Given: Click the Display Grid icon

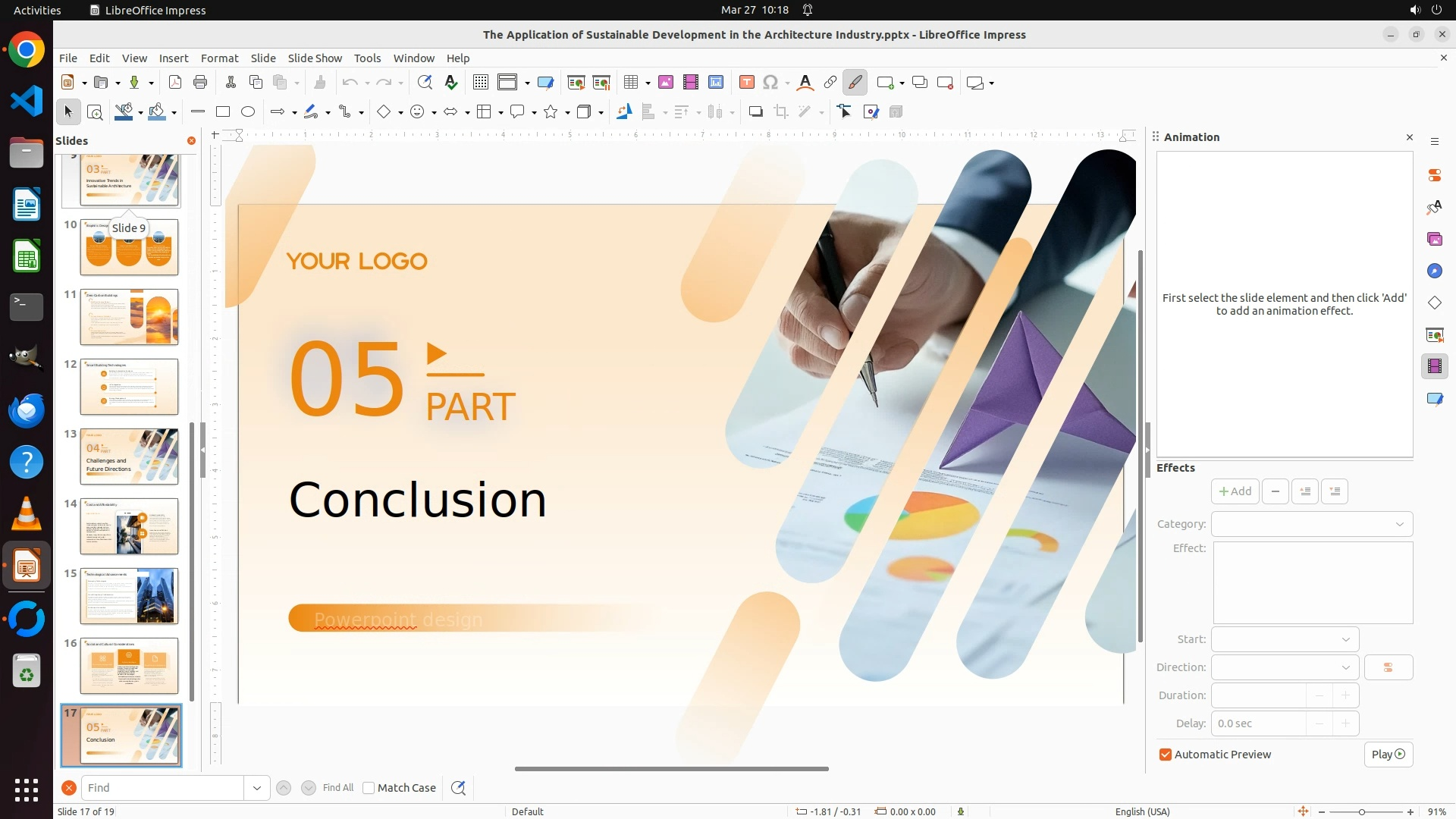Looking at the screenshot, I should (x=480, y=83).
